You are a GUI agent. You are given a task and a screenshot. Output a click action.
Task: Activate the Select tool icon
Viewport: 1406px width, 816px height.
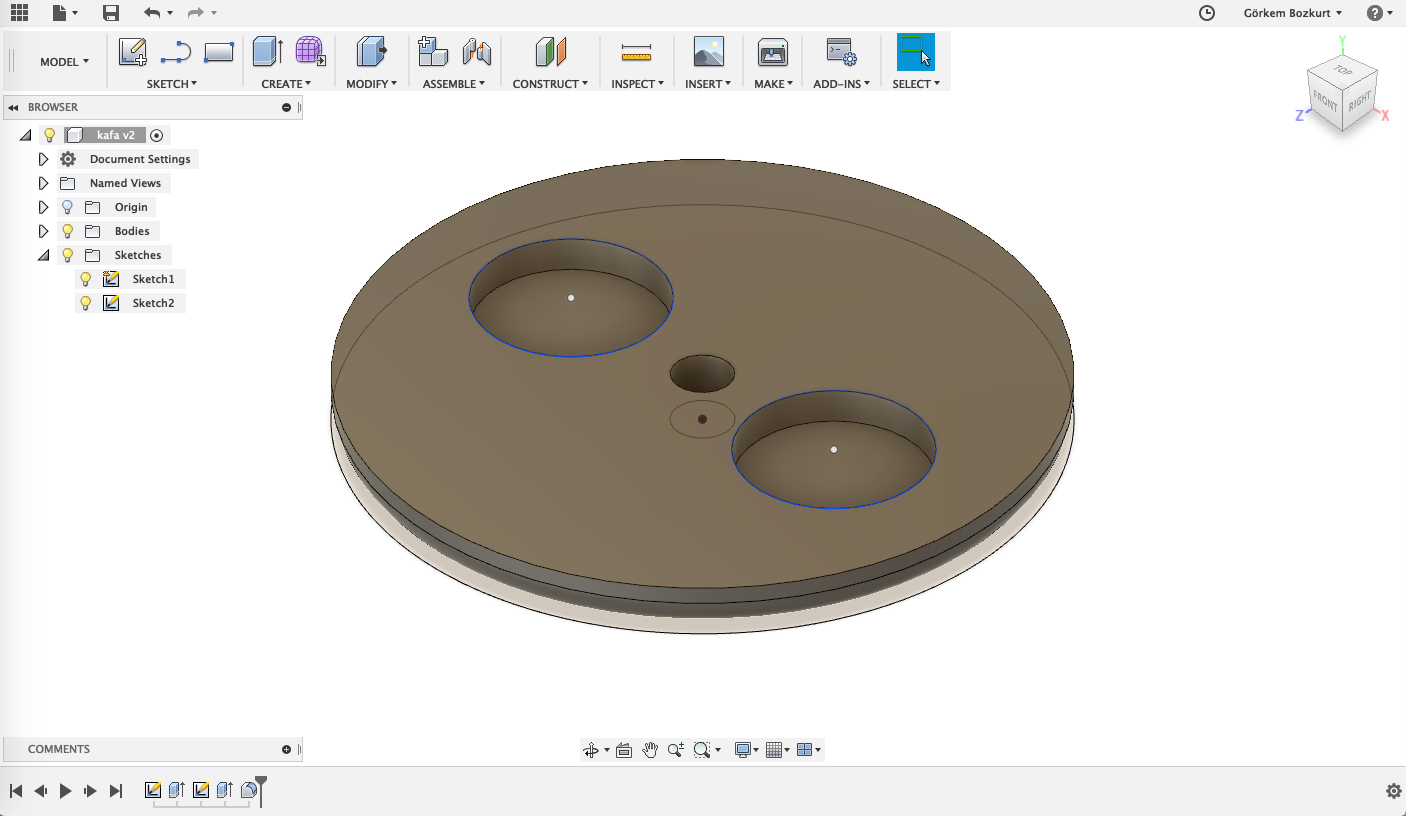coord(916,52)
